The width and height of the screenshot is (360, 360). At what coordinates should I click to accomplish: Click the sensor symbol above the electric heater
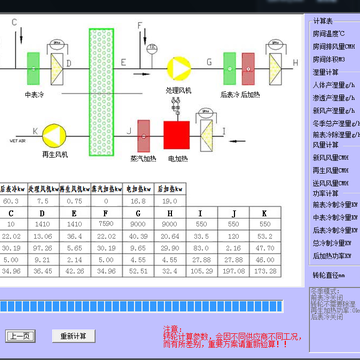176,107
